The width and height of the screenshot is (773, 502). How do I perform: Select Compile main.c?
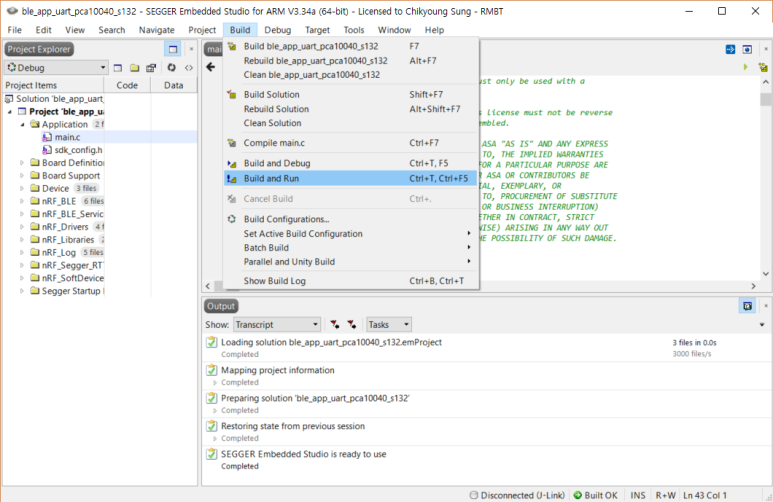pos(351,143)
